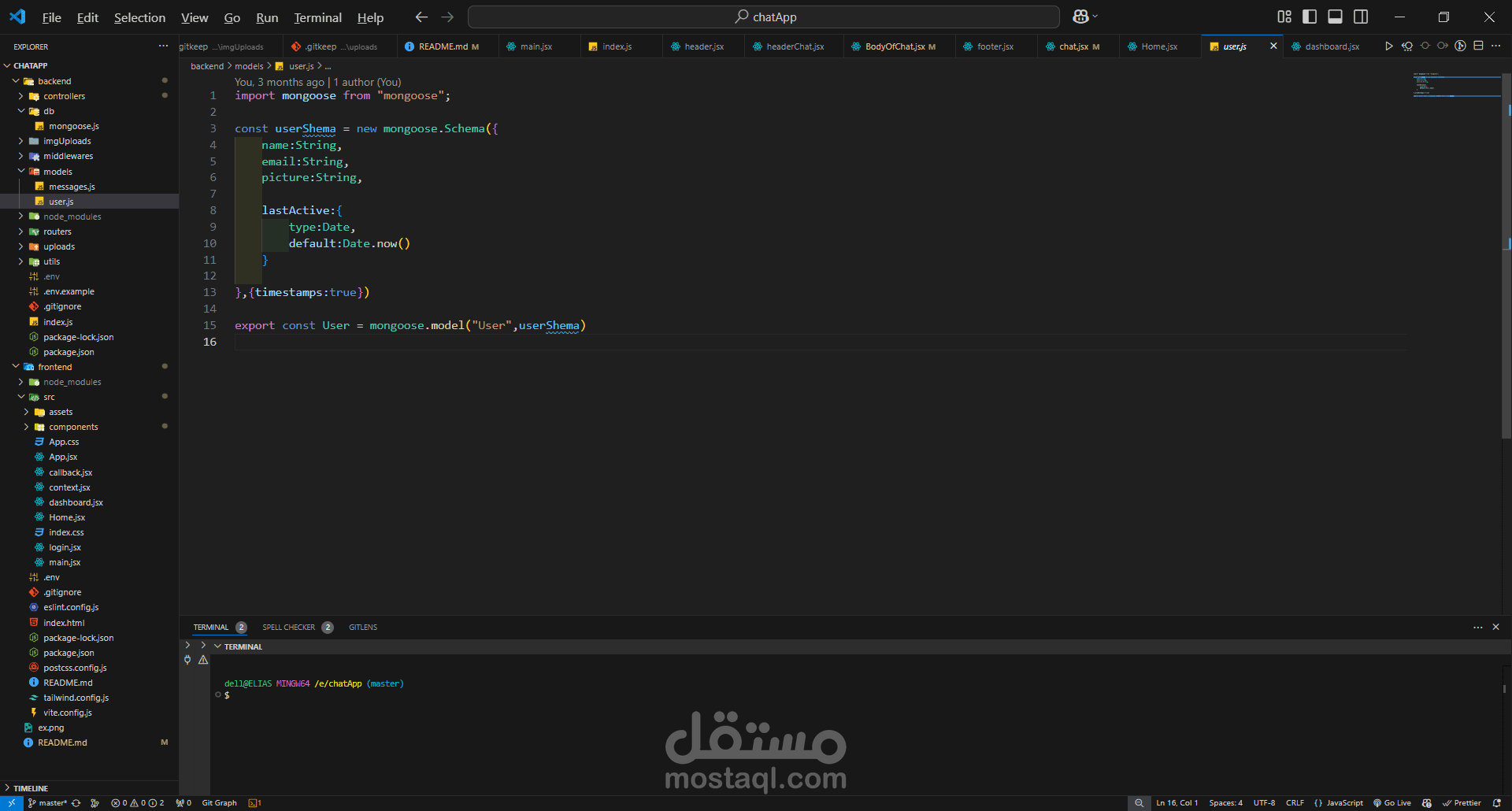The image size is (1512, 811).
Task: Click the master* branch indicator
Action: (x=47, y=803)
